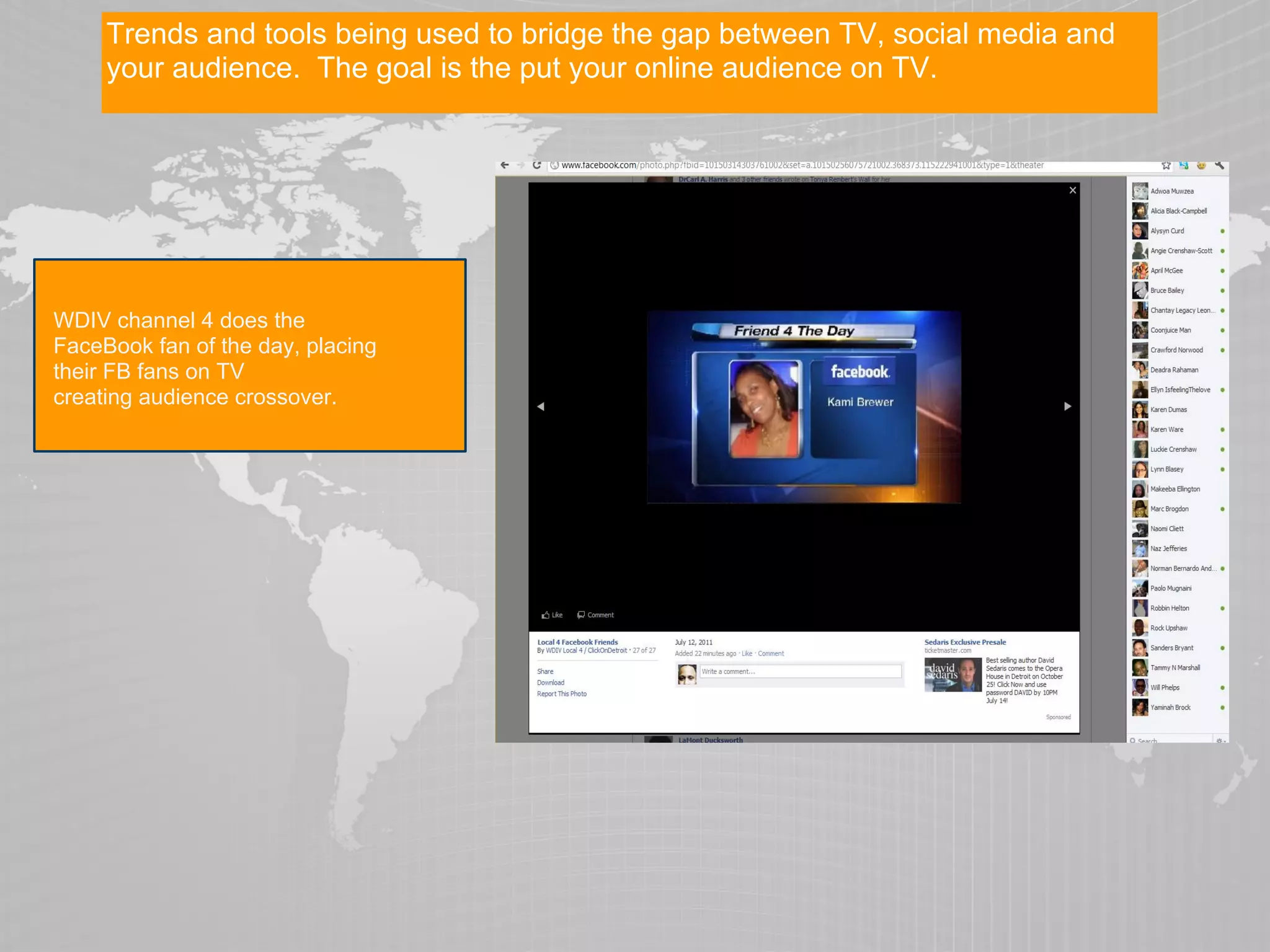Download the photo
This screenshot has width=1270, height=952.
point(551,683)
